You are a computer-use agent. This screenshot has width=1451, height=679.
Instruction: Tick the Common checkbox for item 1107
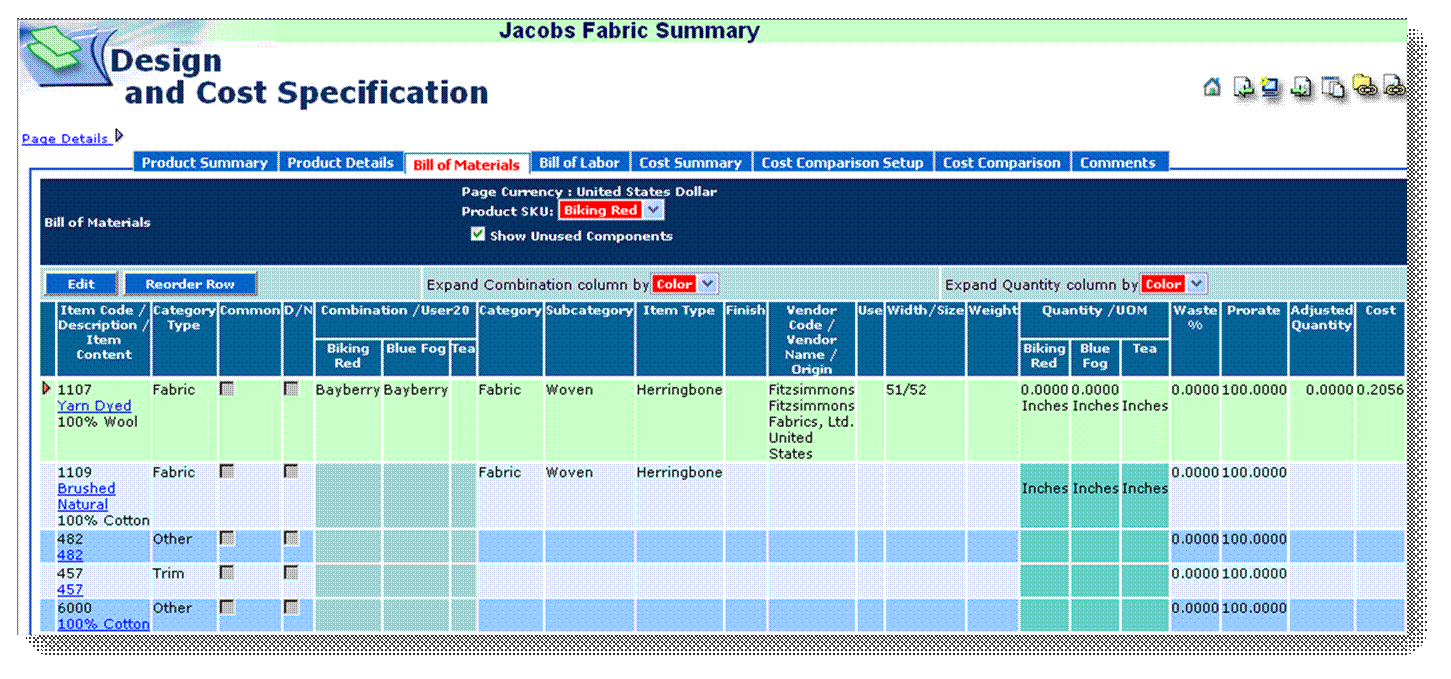coord(227,390)
